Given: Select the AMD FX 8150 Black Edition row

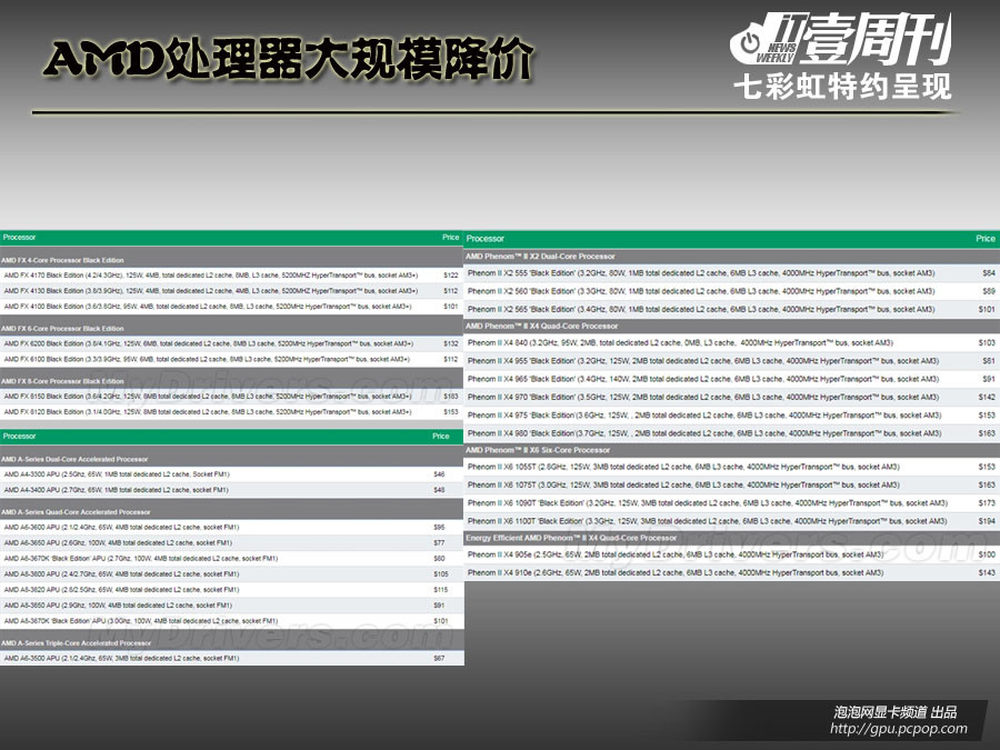Looking at the screenshot, I should 232,397.
